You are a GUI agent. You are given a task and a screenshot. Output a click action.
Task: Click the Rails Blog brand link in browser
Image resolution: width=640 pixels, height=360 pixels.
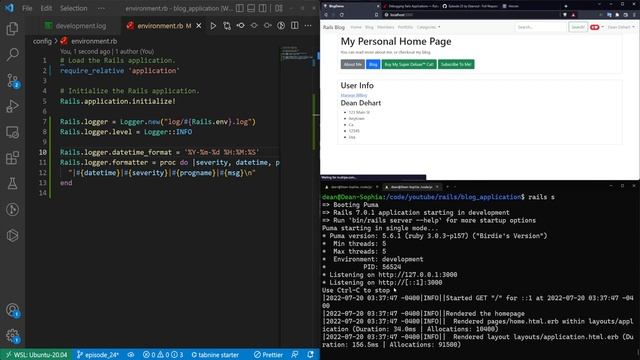click(x=334, y=27)
